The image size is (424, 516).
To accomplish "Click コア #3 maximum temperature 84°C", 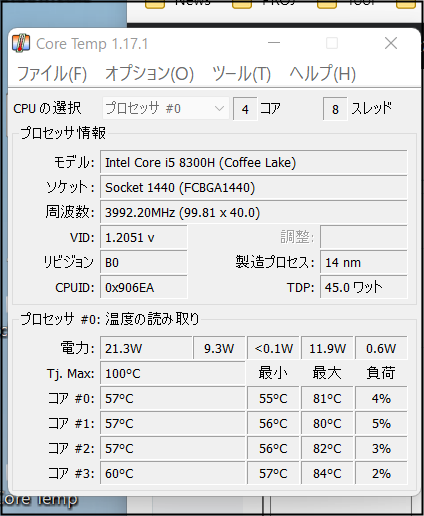I will (327, 473).
